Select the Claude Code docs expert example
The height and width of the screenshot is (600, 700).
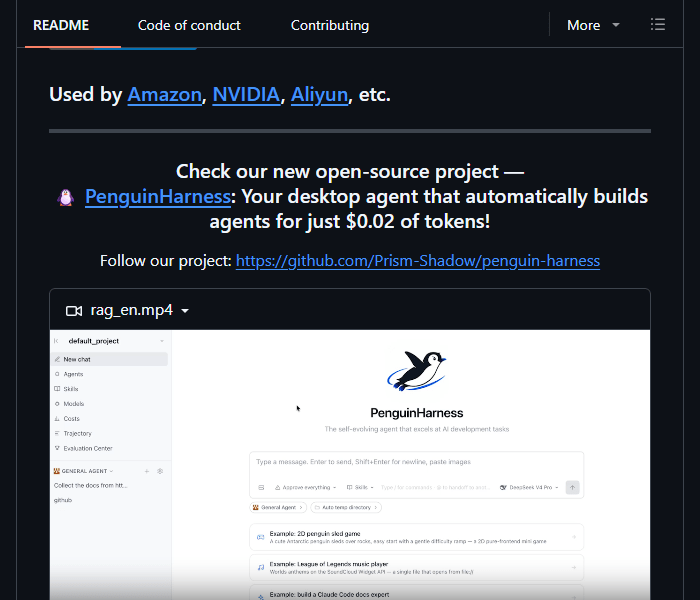[417, 592]
